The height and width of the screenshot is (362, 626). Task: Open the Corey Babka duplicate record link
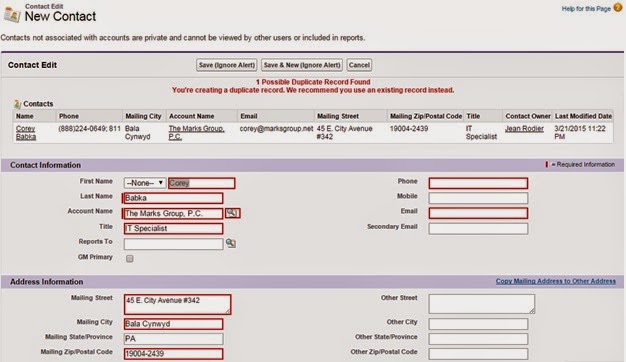[26, 133]
